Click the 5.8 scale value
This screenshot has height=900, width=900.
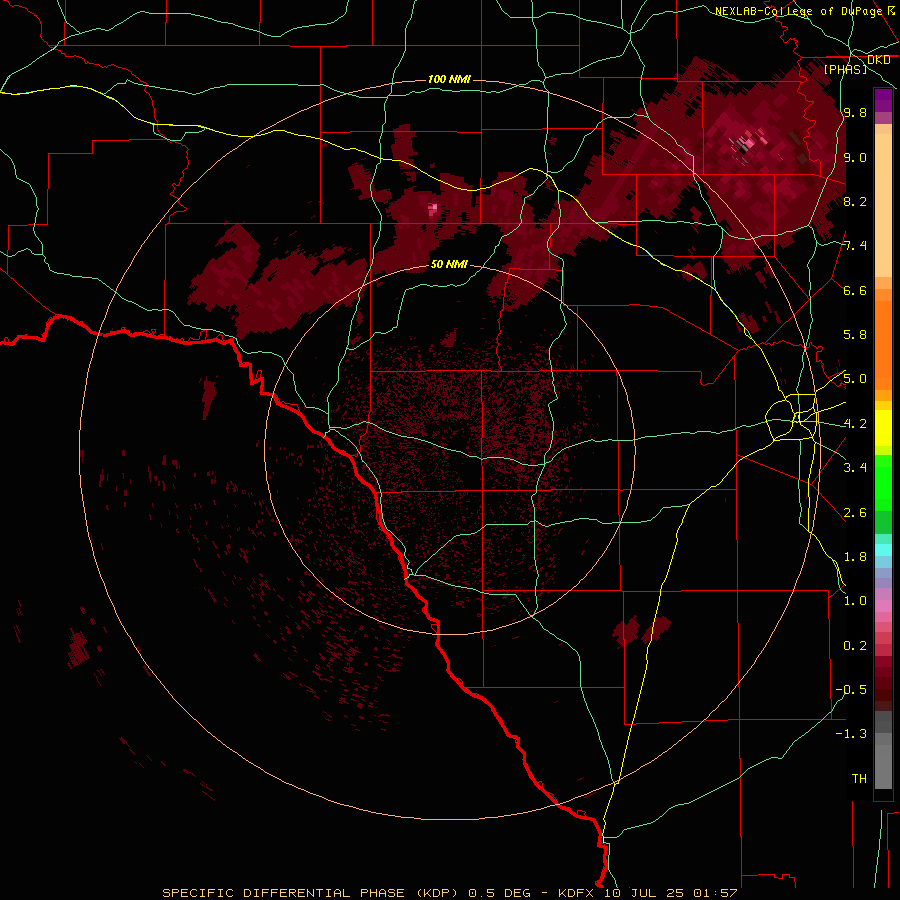(855, 335)
